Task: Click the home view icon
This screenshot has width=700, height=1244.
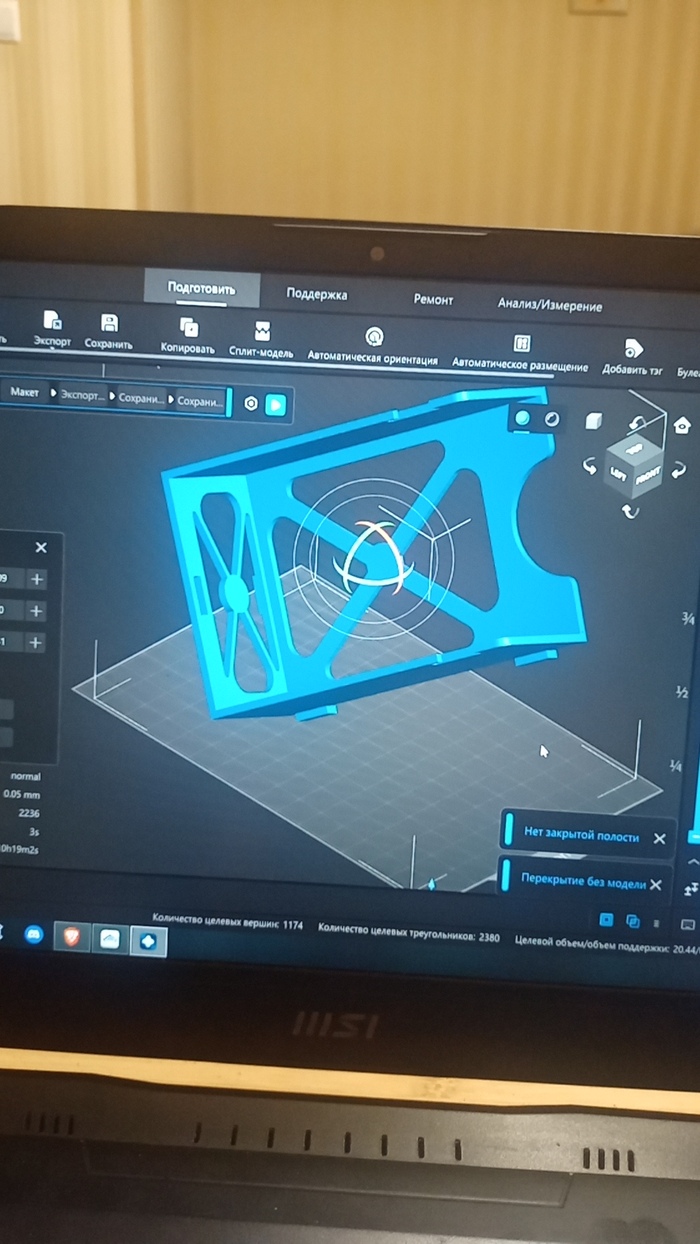Action: [683, 425]
